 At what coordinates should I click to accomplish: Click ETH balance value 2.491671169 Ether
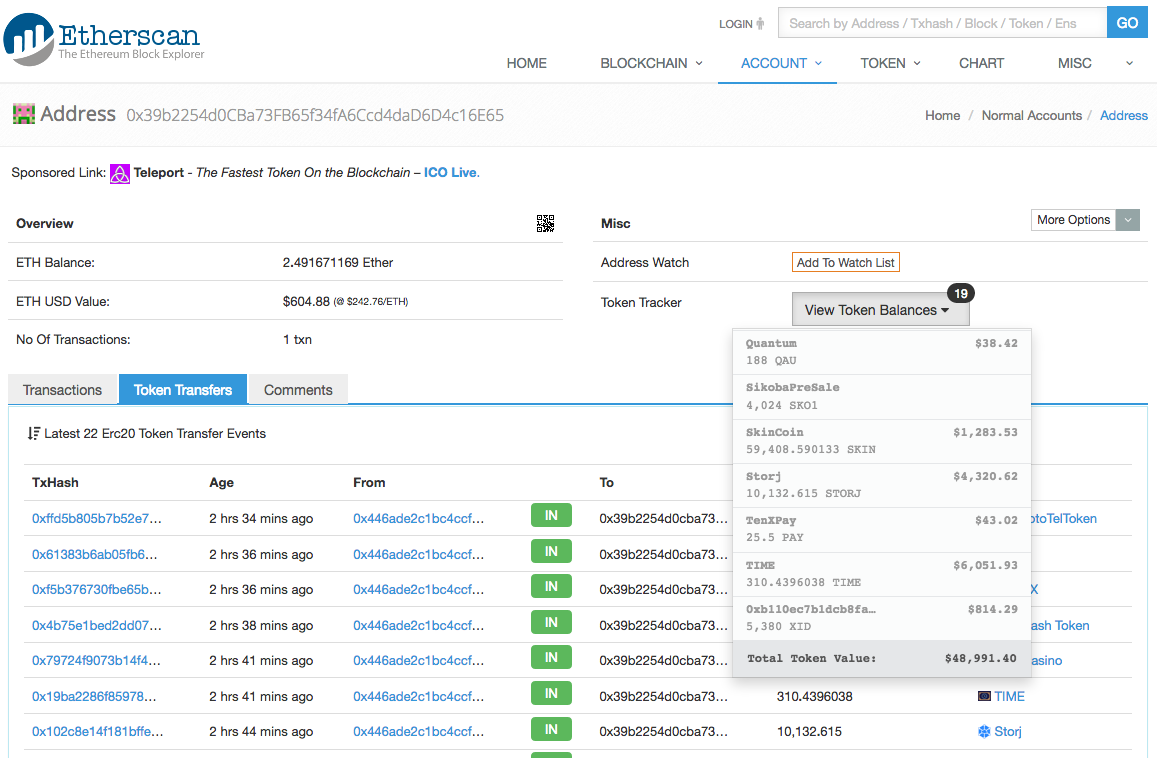(338, 263)
